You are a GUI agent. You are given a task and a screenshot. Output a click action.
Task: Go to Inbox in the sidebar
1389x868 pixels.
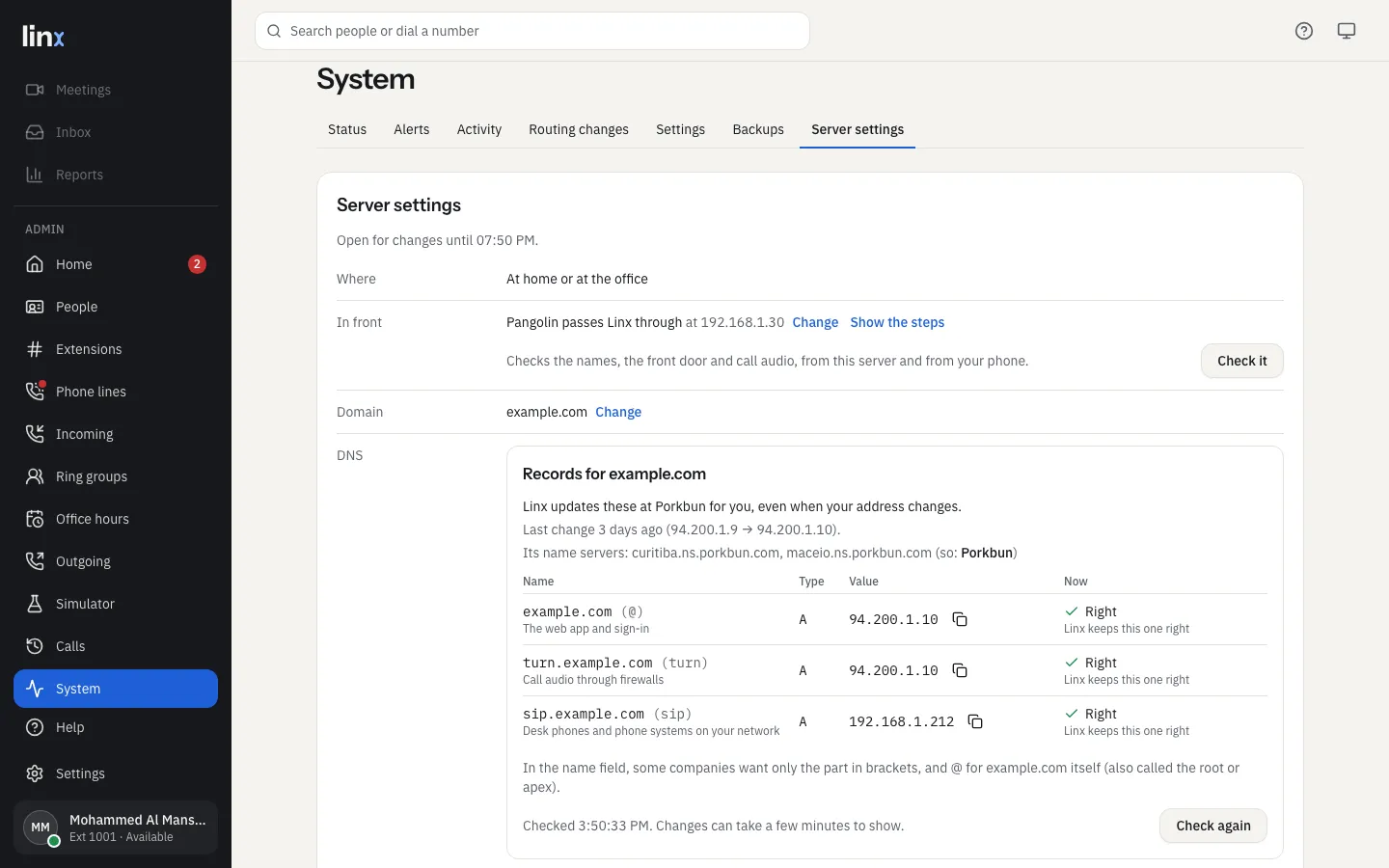click(x=116, y=132)
